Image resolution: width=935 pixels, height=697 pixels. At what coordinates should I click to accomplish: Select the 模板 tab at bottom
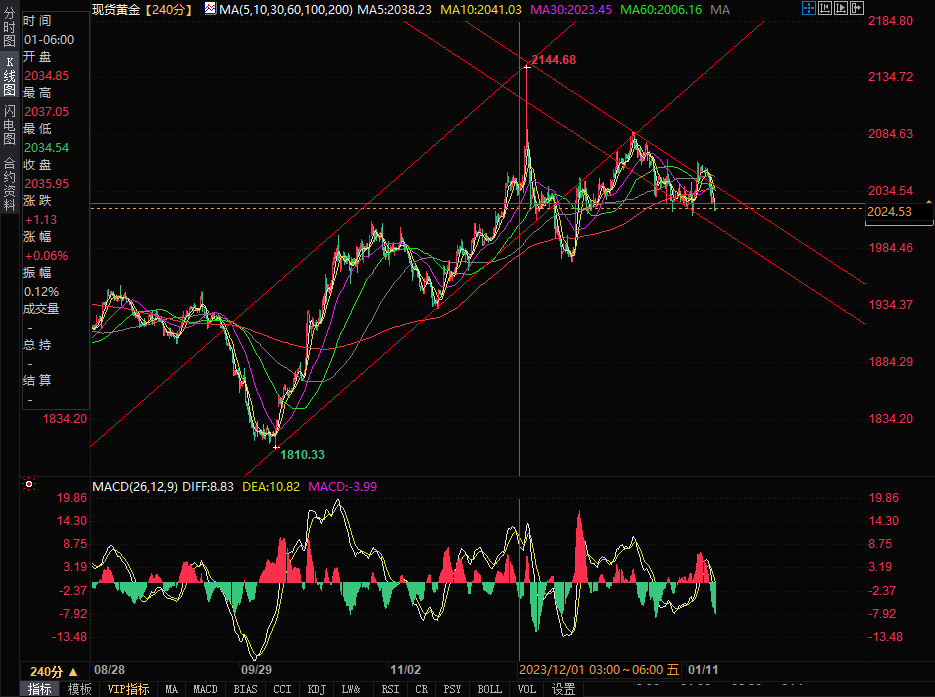79,689
